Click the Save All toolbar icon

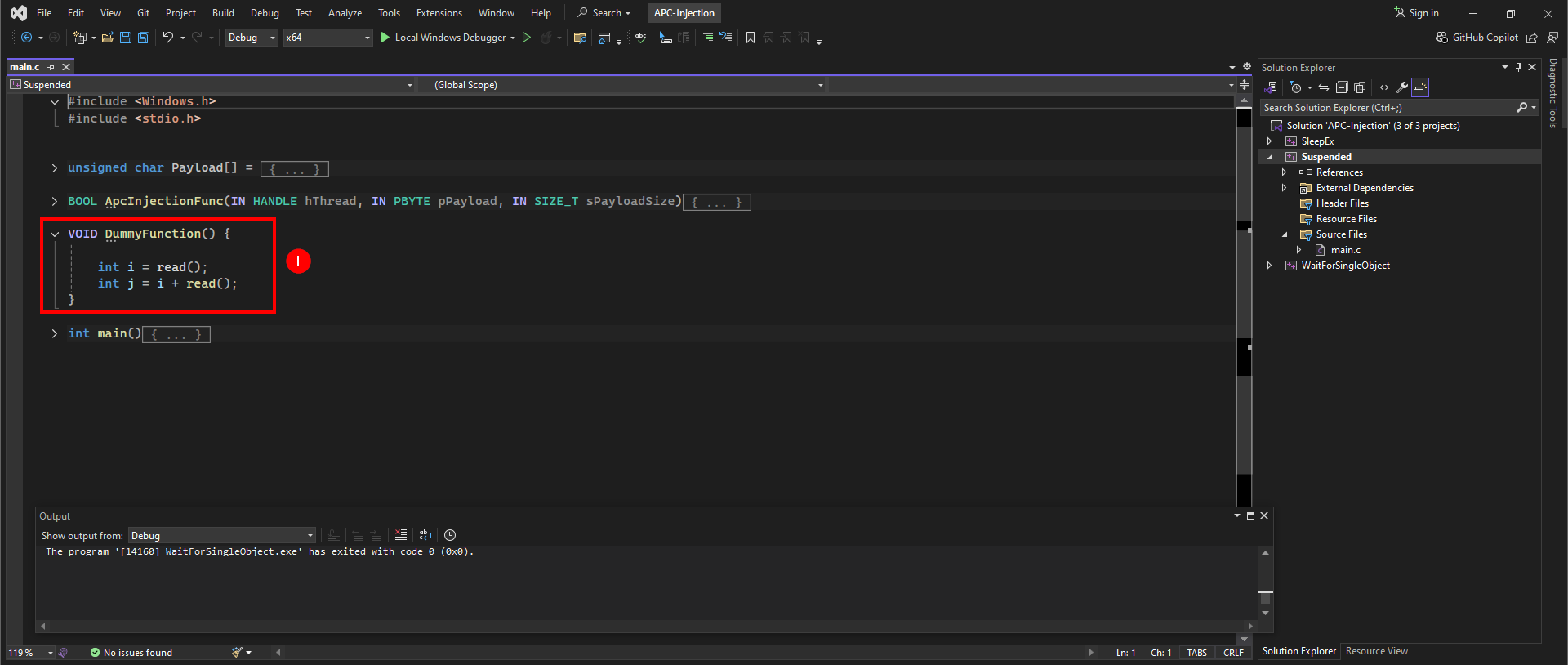[x=144, y=38]
